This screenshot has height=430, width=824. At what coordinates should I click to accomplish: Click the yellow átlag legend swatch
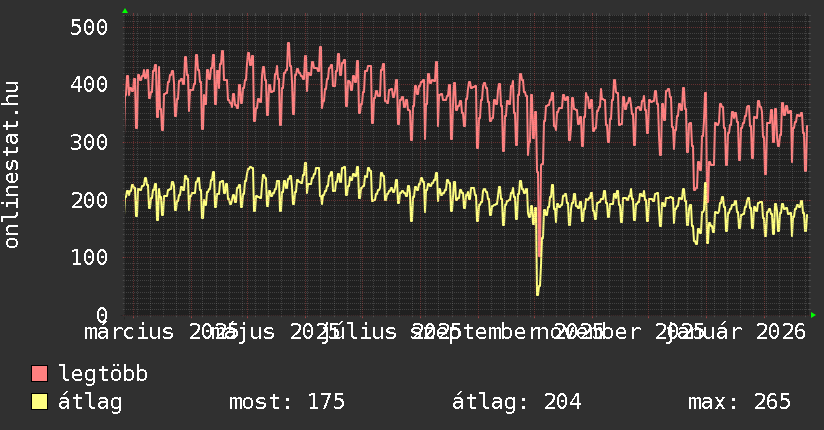point(40,402)
